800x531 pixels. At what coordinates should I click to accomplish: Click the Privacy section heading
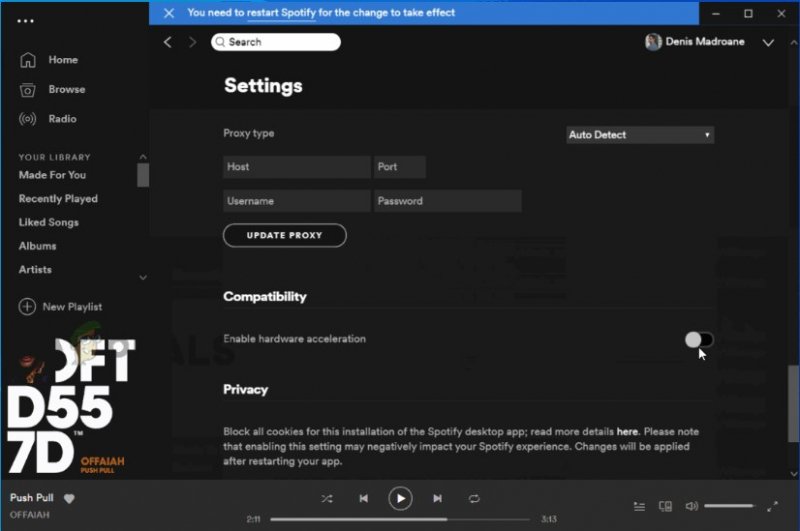(x=245, y=390)
